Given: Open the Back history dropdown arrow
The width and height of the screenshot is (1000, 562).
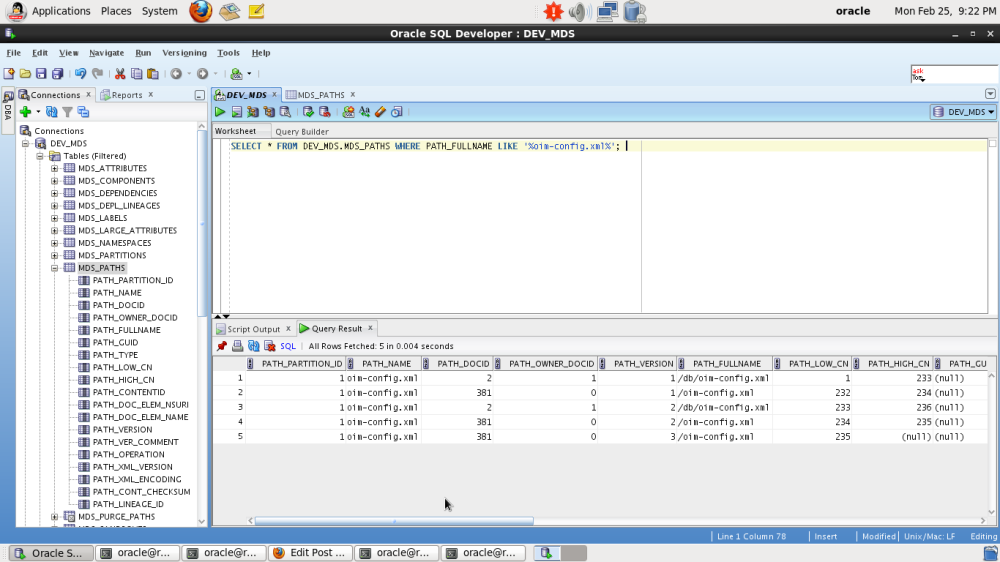Looking at the screenshot, I should click(x=189, y=74).
